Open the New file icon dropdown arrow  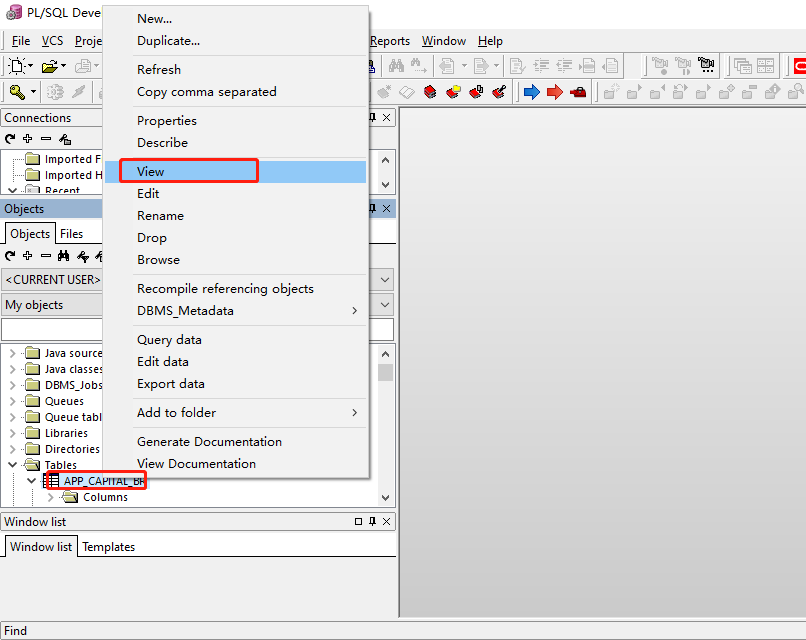click(30, 66)
